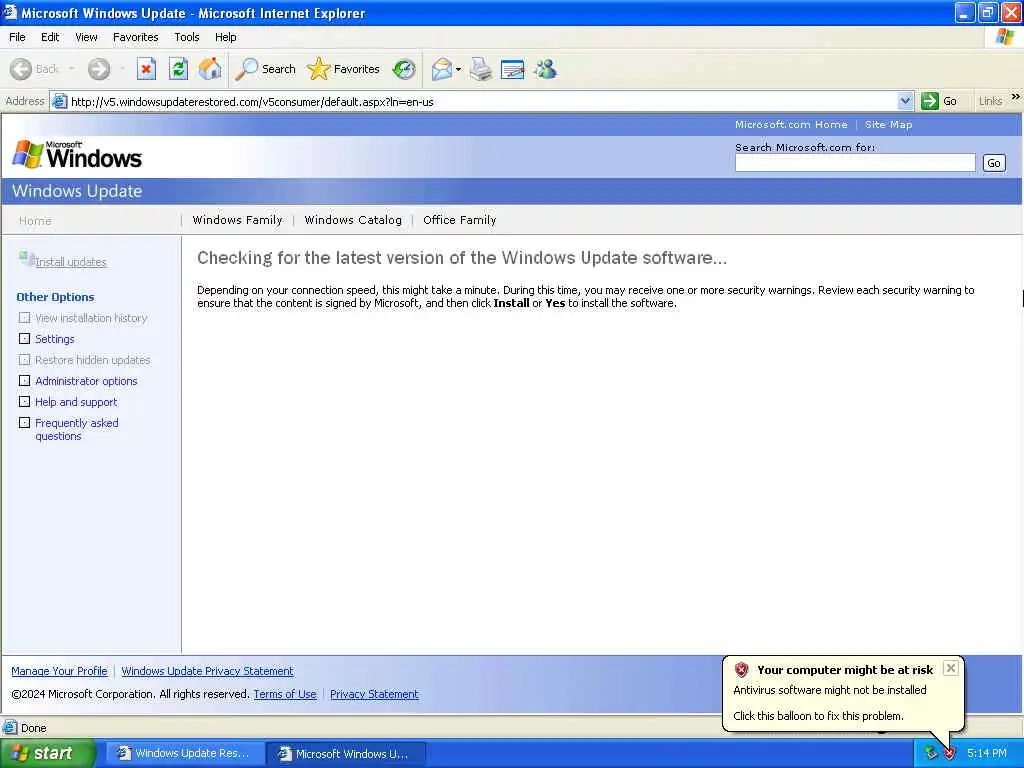
Task: Click the page icon in the address bar
Action: [60, 101]
